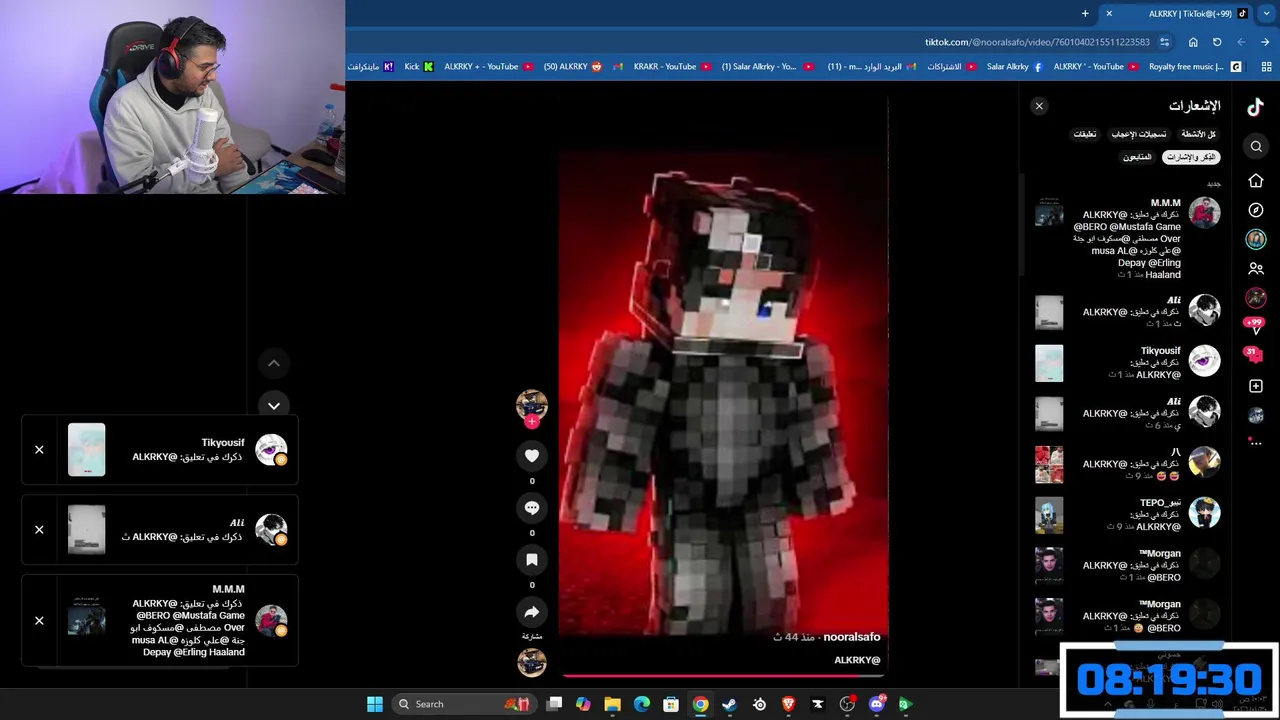
Task: Open the M.M.M mention notification in the panel
Action: point(1127,238)
